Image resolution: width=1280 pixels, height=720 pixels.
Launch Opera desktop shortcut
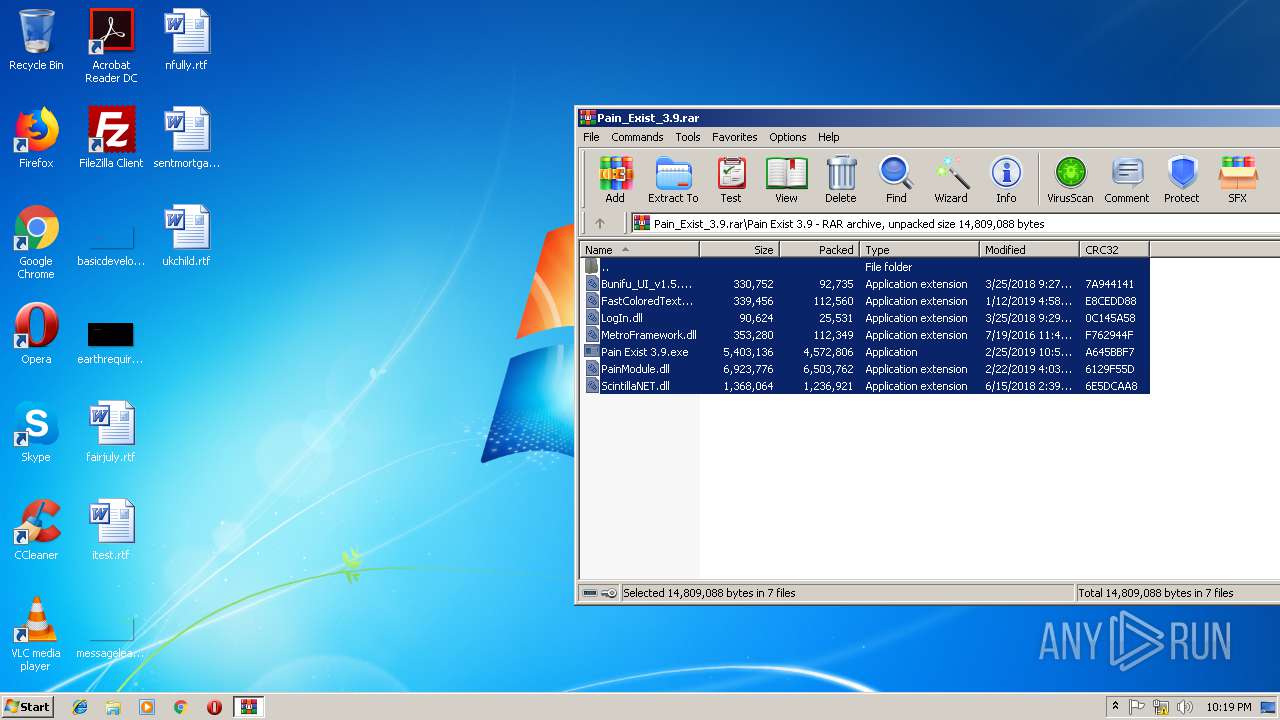[36, 334]
